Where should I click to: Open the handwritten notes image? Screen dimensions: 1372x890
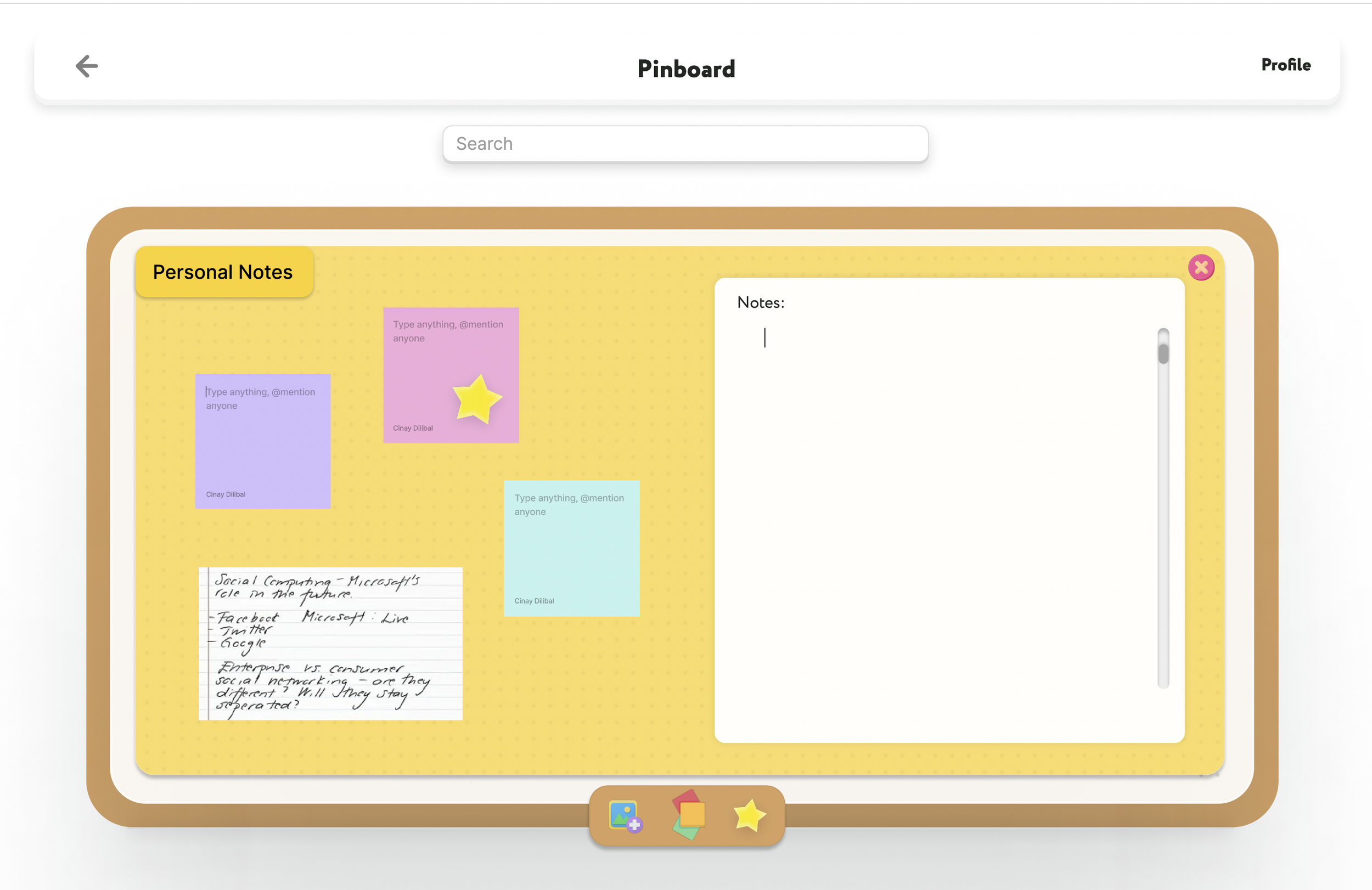330,643
